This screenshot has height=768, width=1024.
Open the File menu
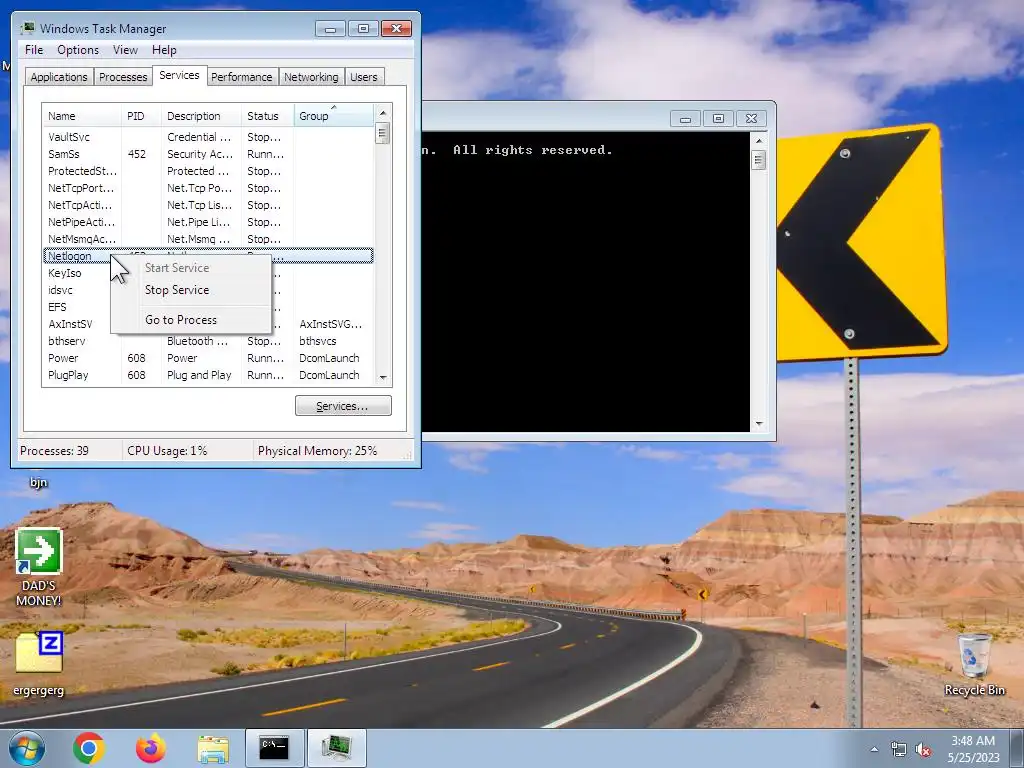click(34, 50)
